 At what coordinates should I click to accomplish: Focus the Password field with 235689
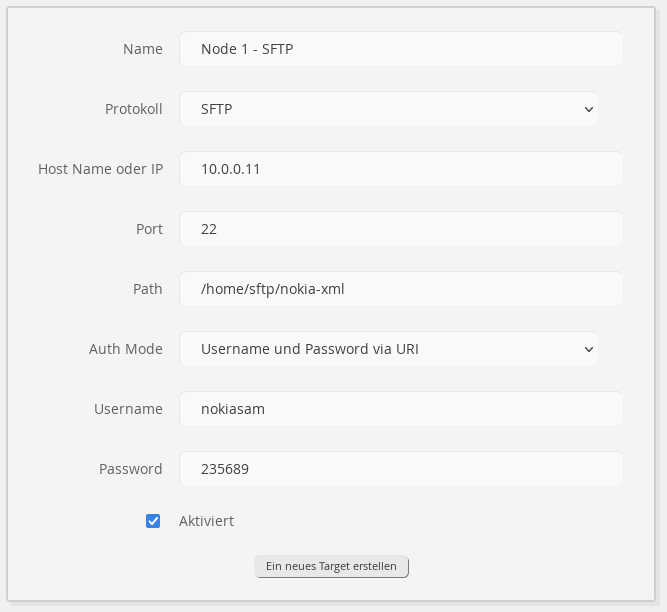tap(400, 469)
